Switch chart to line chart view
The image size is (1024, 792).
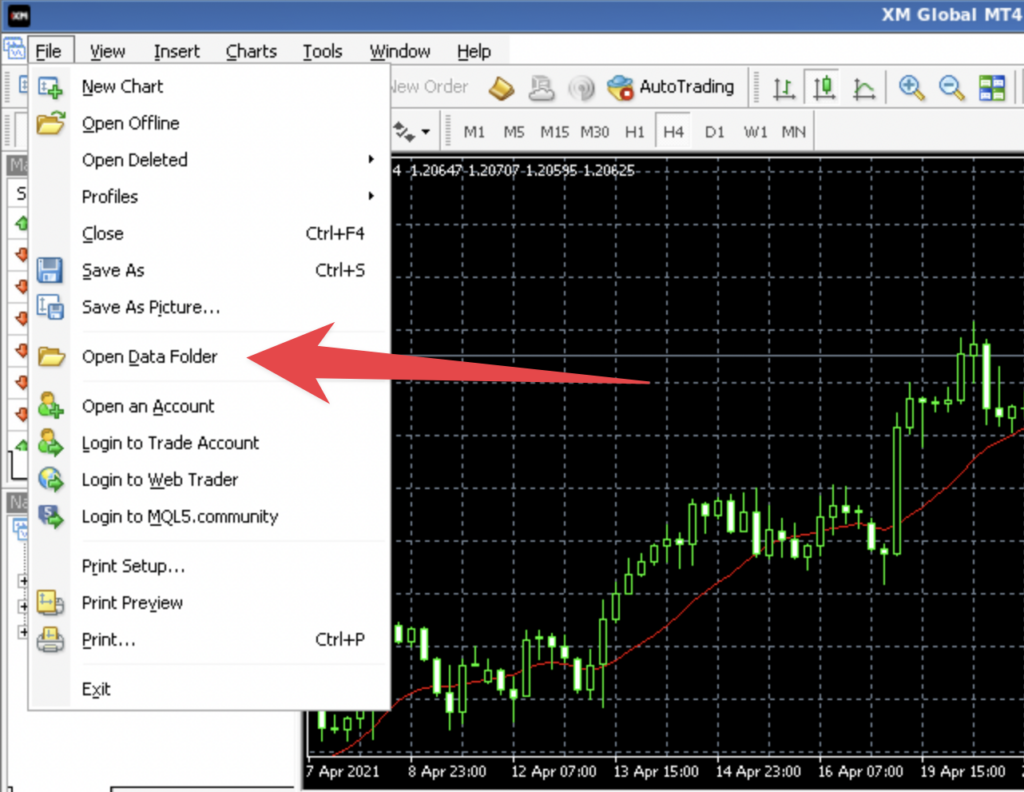pos(863,88)
